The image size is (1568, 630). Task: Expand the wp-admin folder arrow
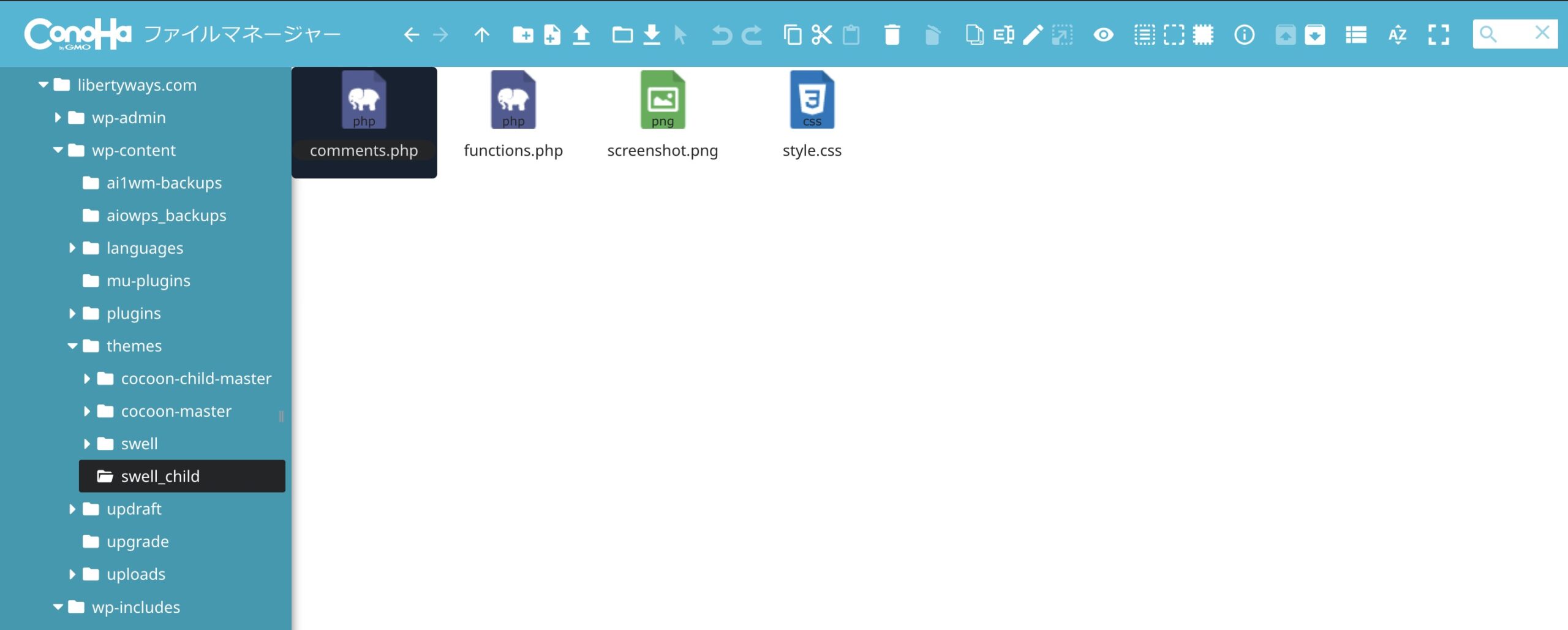coord(58,117)
